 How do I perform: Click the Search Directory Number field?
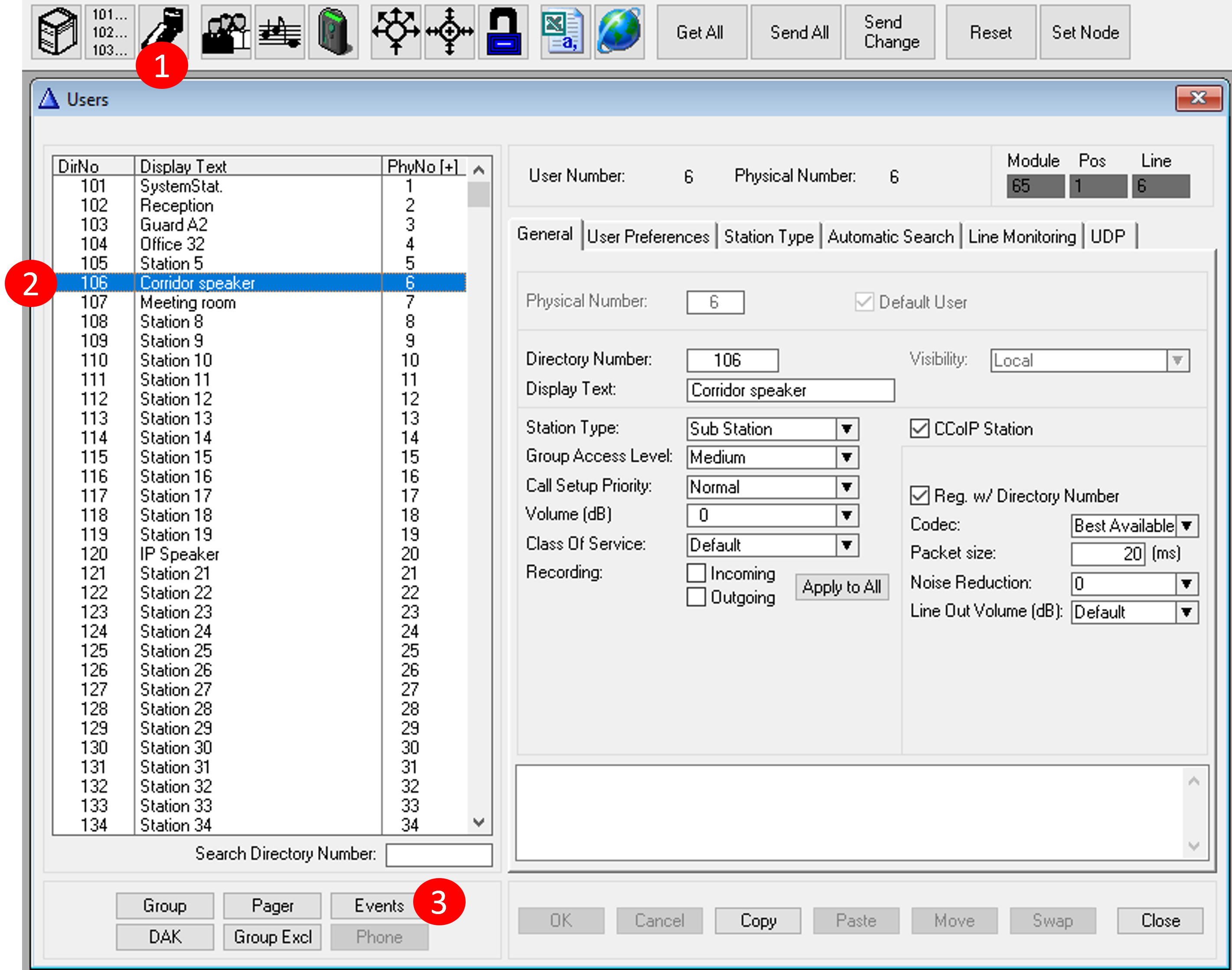click(x=438, y=855)
